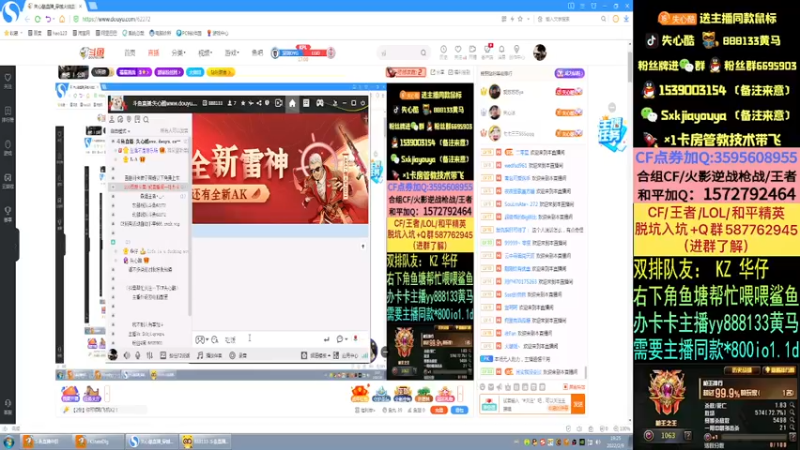Click the purple join fan club button
The width and height of the screenshot is (800, 450).
pos(569,73)
